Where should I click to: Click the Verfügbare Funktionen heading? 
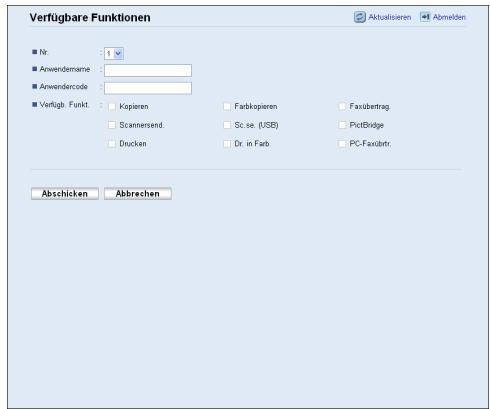pos(90,17)
